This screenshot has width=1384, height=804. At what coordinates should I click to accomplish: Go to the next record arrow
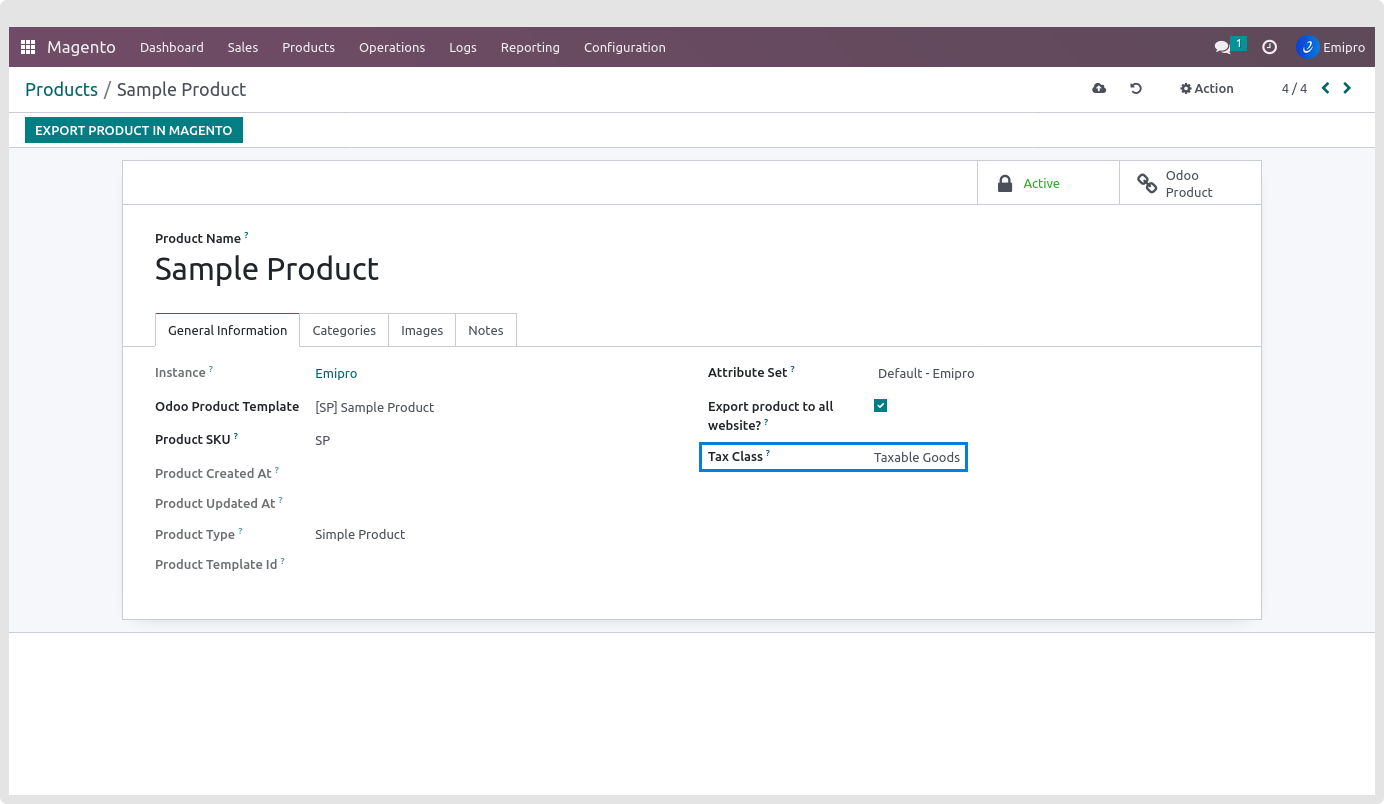[1347, 88]
